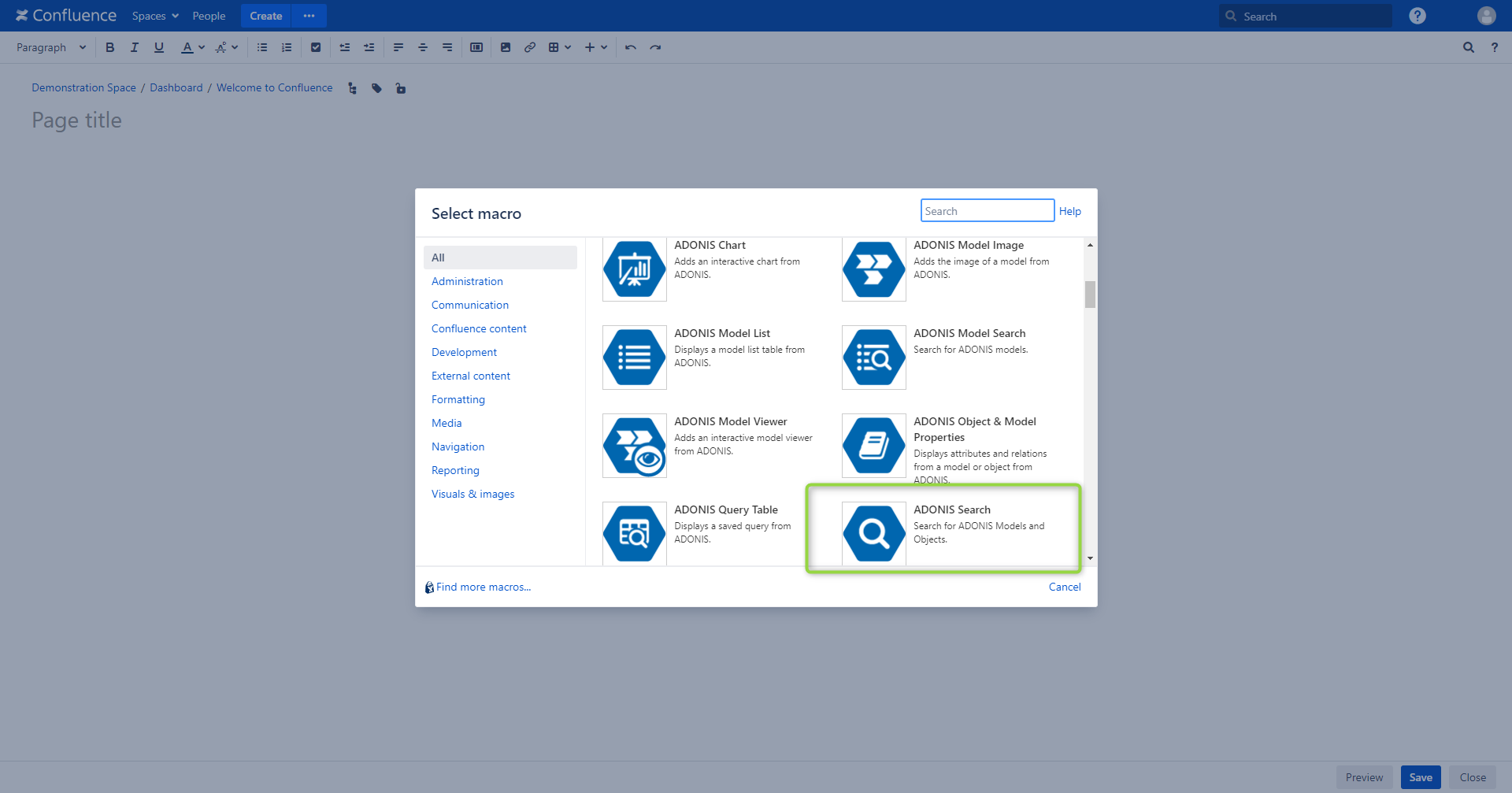This screenshot has width=1512, height=793.
Task: Indent the current paragraph
Action: pyautogui.click(x=369, y=47)
